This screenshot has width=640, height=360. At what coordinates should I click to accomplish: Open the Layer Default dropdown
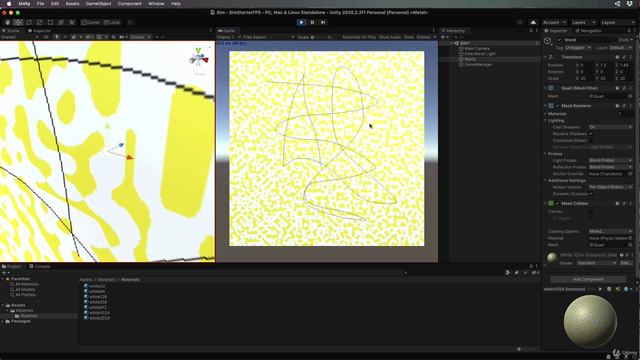click(x=621, y=48)
